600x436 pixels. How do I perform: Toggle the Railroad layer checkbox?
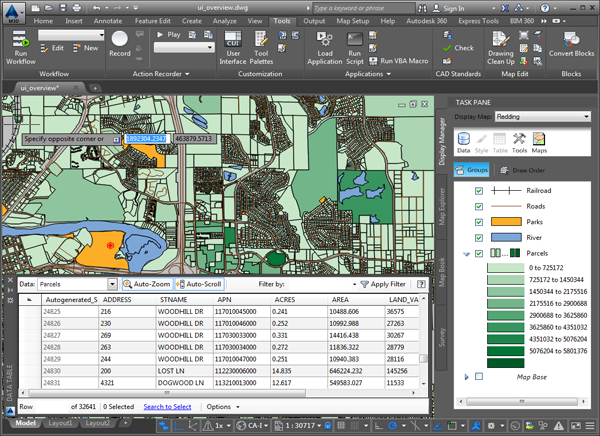(480, 190)
